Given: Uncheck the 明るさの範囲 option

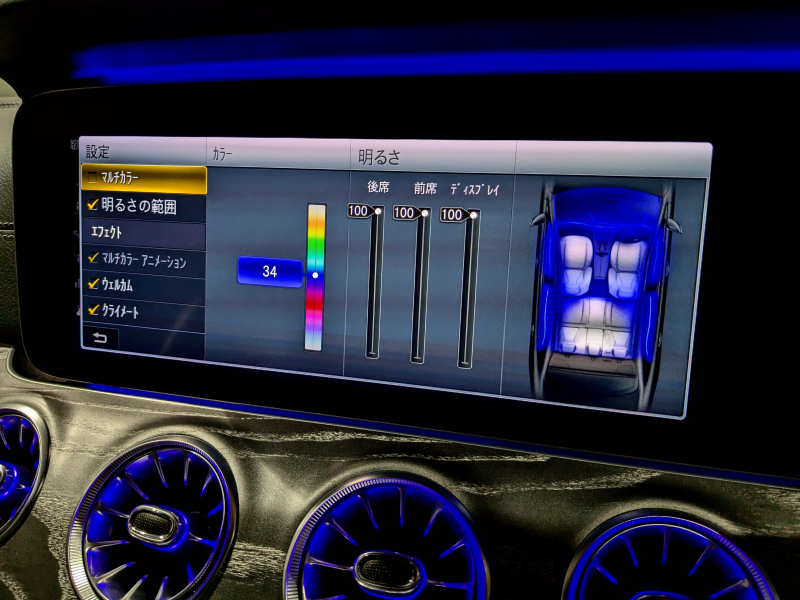Looking at the screenshot, I should [93, 206].
